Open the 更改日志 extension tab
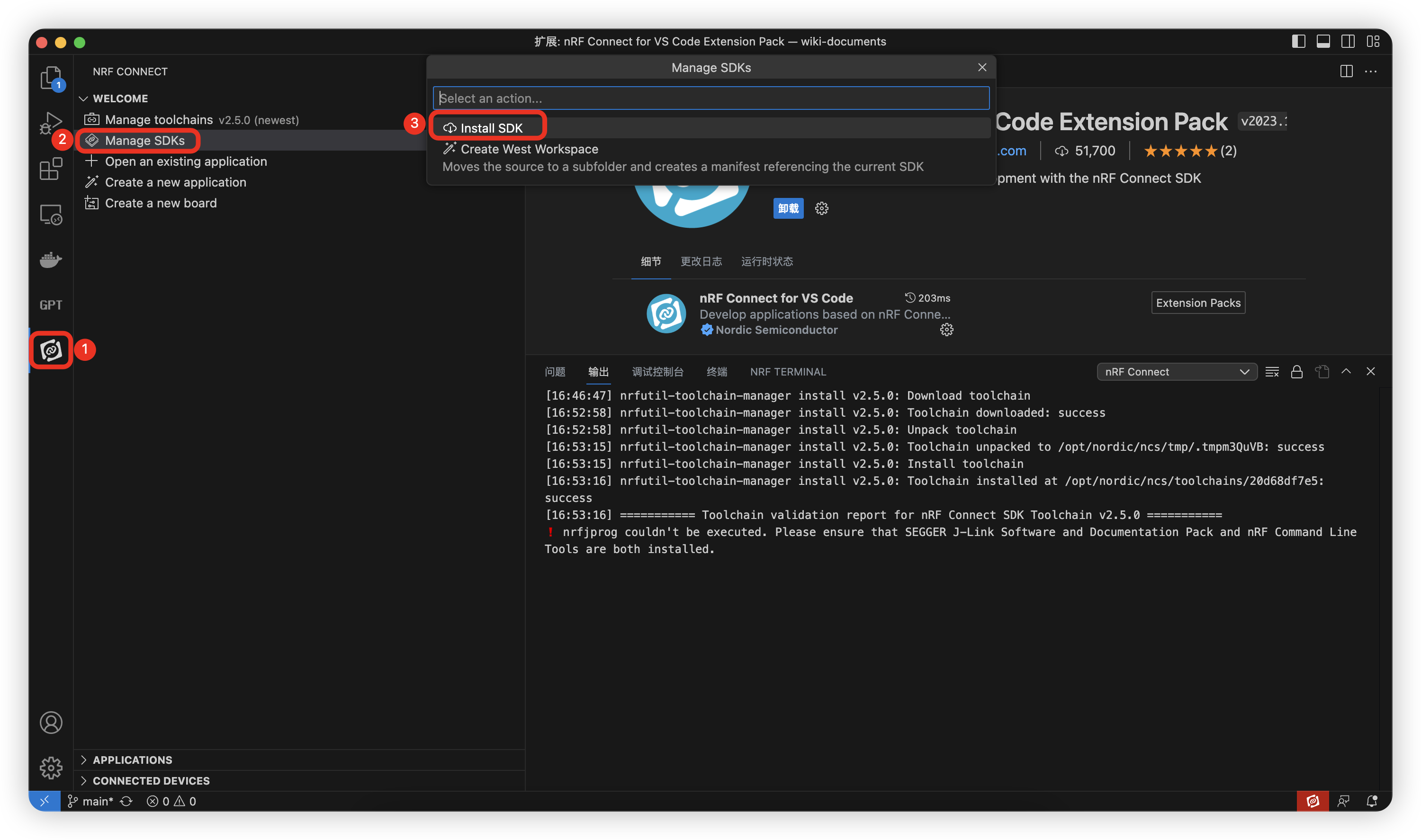The image size is (1421, 840). coord(701,261)
